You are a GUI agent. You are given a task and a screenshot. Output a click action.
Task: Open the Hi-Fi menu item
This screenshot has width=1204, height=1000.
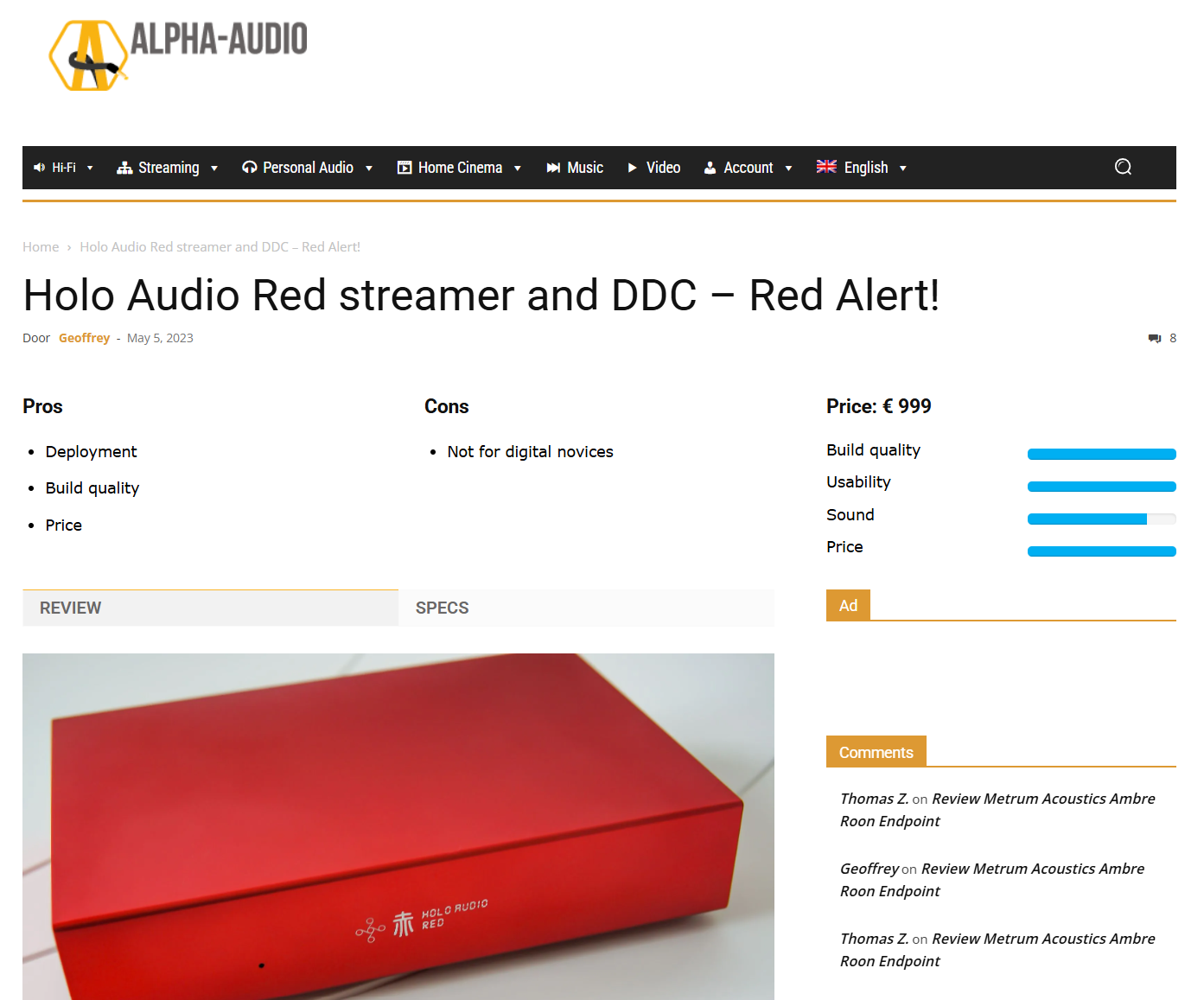click(x=63, y=168)
